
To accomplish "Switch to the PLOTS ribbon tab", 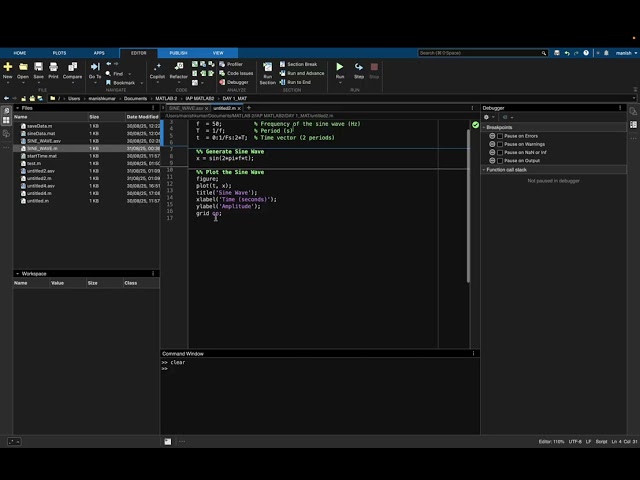I will pos(59,53).
